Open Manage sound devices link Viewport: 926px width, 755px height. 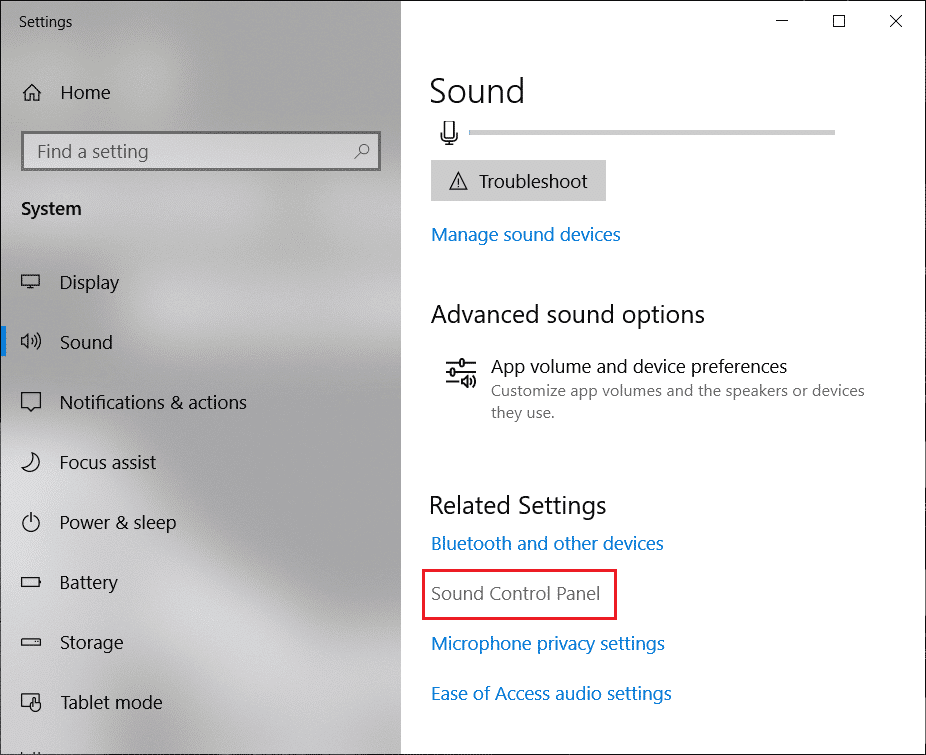(x=526, y=235)
